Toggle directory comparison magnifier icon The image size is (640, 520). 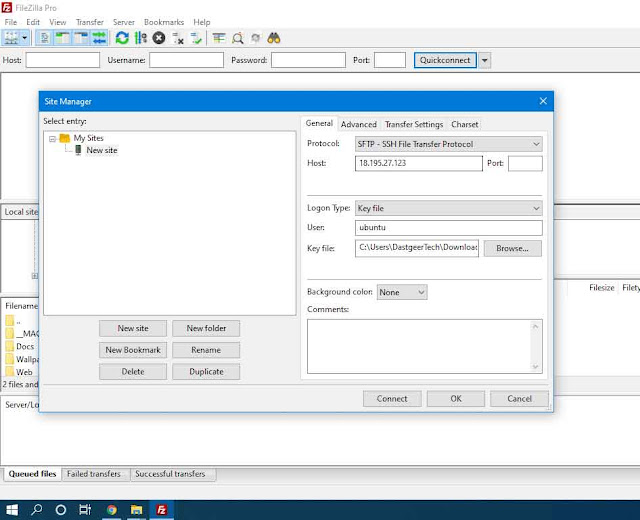[238, 38]
